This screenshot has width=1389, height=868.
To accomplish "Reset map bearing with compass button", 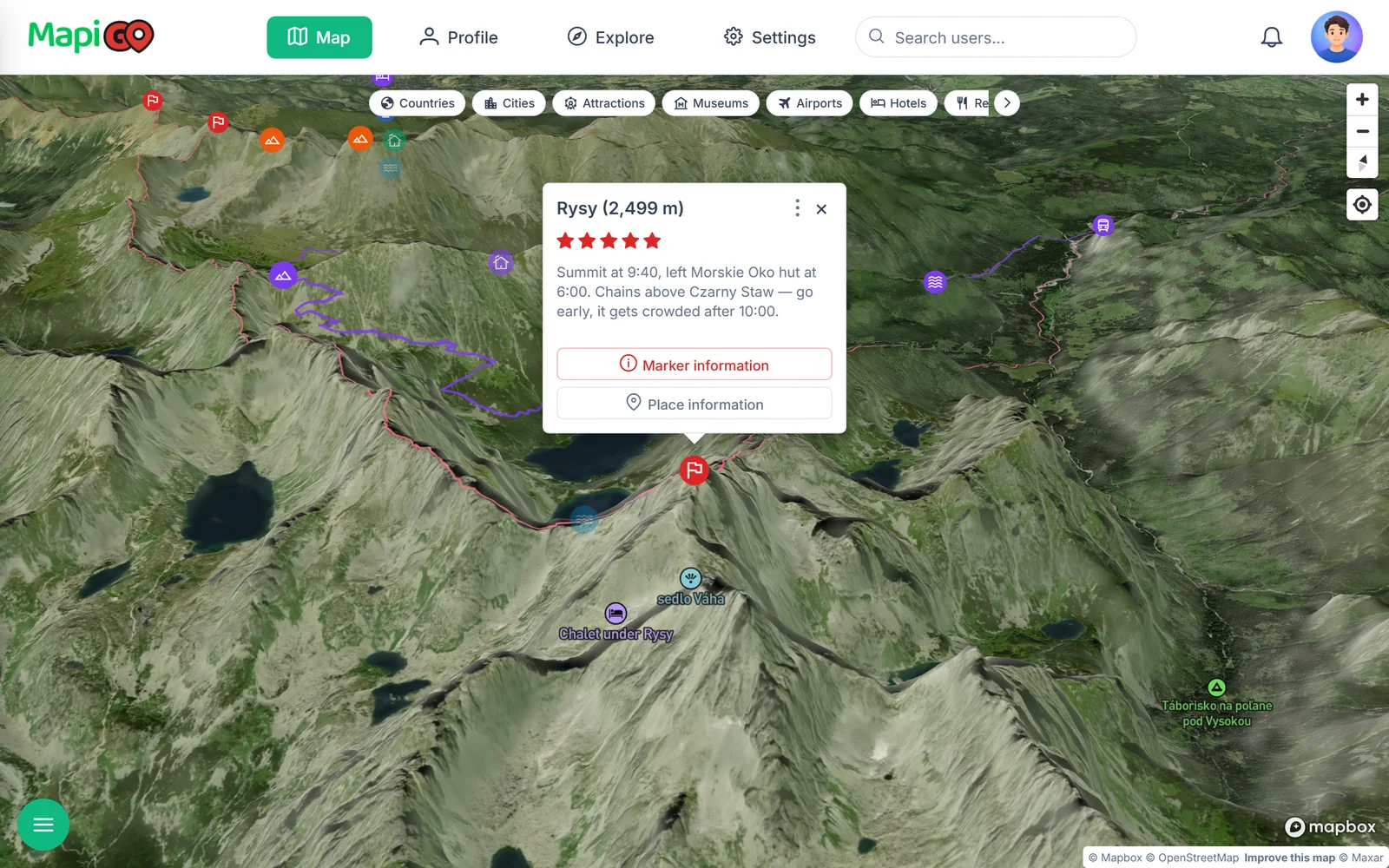I will click(1362, 162).
